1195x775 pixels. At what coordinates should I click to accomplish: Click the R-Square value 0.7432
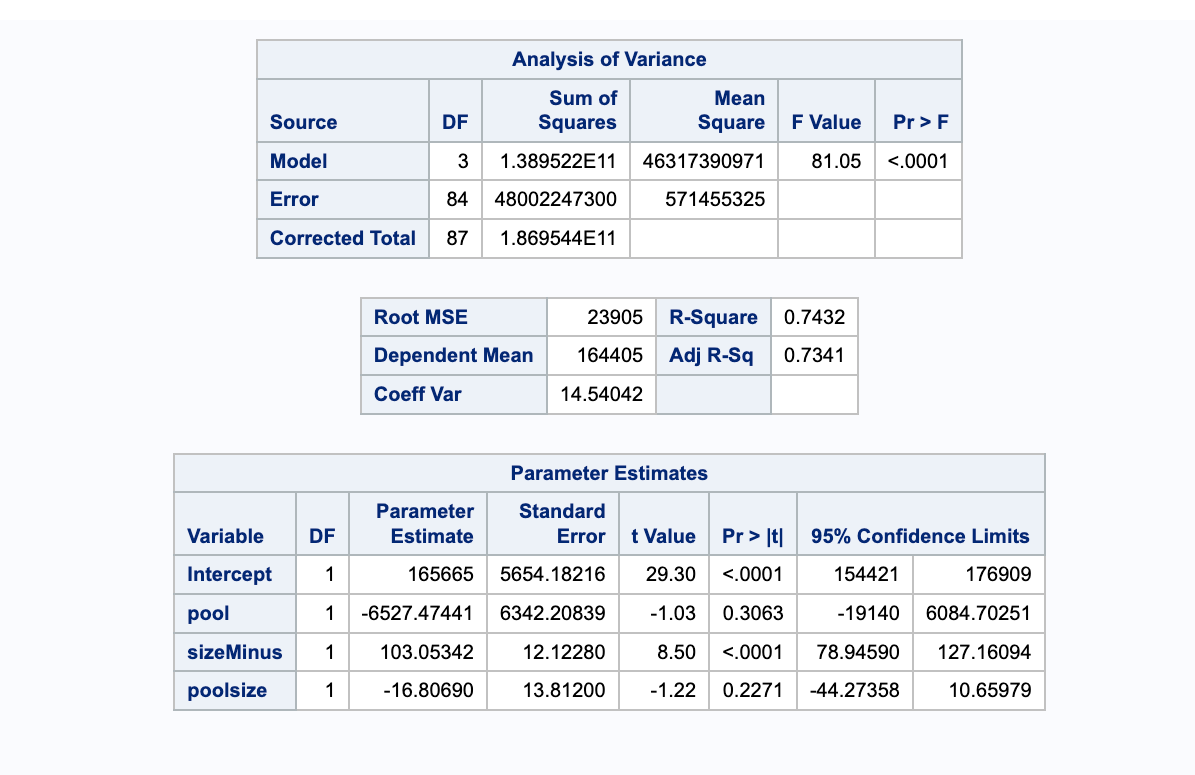click(815, 318)
